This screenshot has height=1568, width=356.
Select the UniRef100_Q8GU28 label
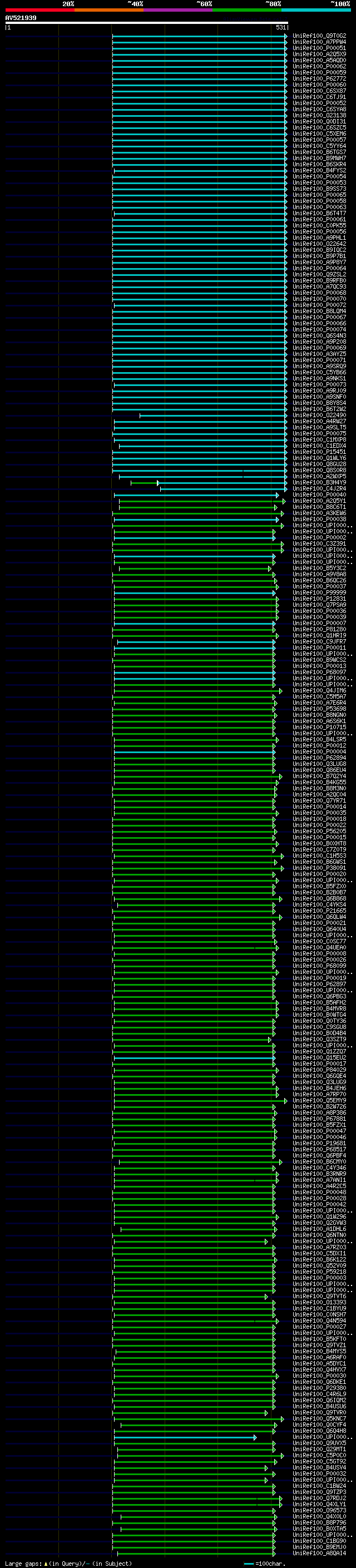(x=319, y=464)
